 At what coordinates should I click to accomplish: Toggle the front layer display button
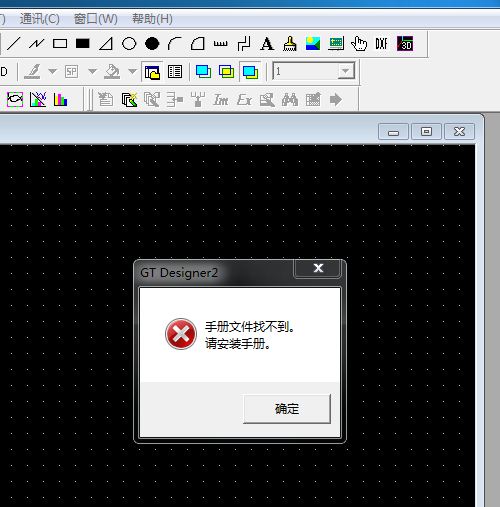pyautogui.click(x=203, y=71)
